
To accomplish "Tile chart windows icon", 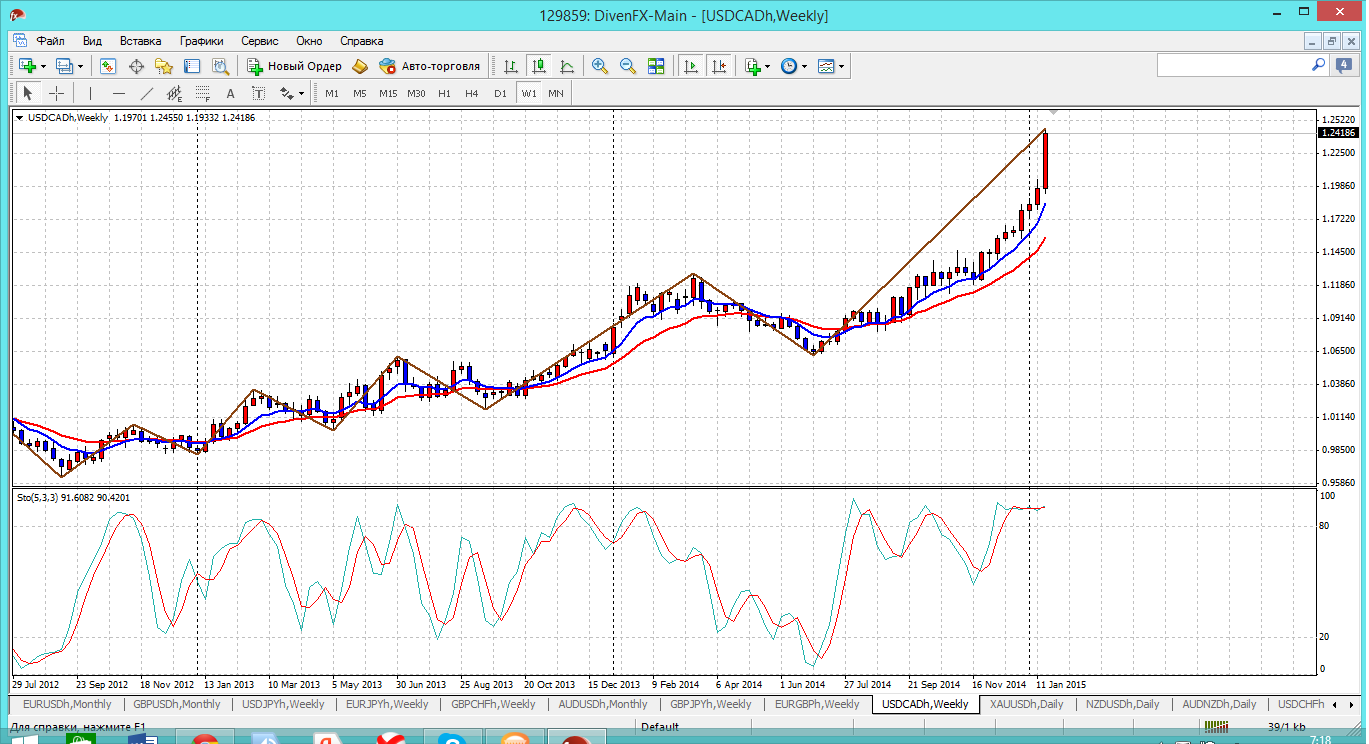I will [656, 66].
